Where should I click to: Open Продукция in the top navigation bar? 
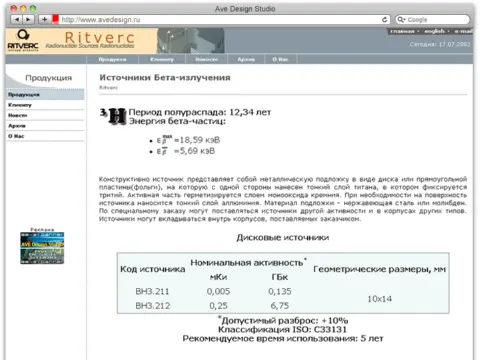tap(112, 59)
